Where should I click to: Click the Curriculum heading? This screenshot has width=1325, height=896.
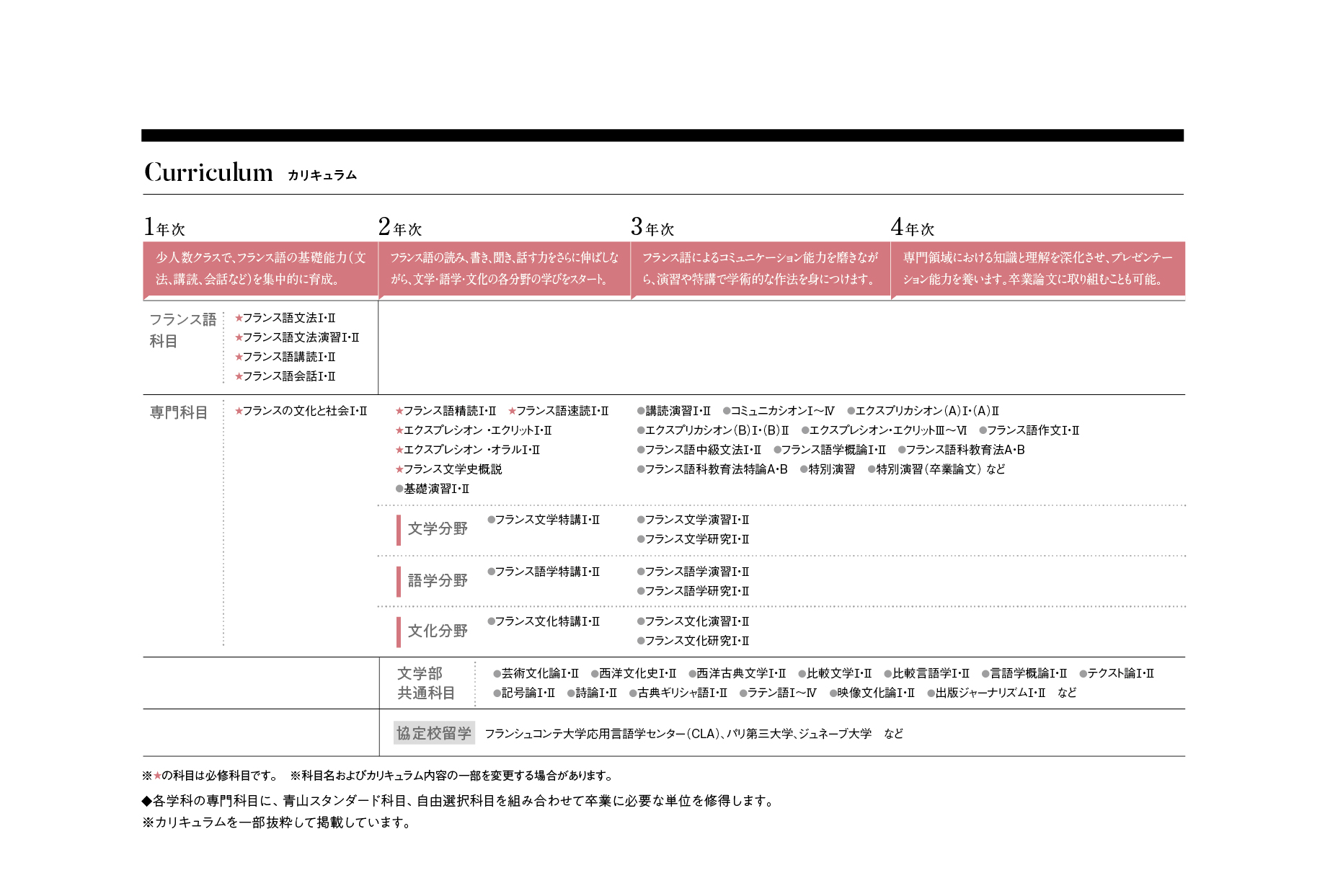coord(208,172)
